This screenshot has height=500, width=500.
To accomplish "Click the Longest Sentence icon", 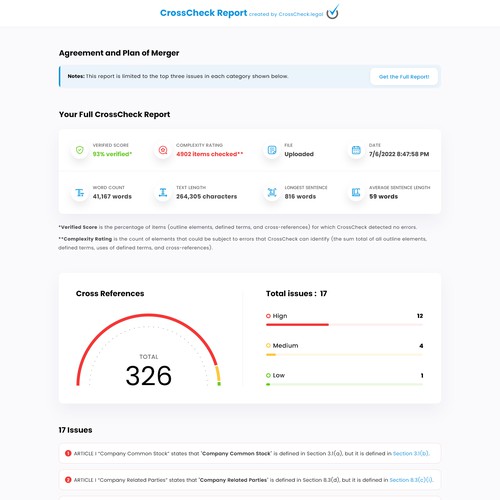I will pos(272,192).
